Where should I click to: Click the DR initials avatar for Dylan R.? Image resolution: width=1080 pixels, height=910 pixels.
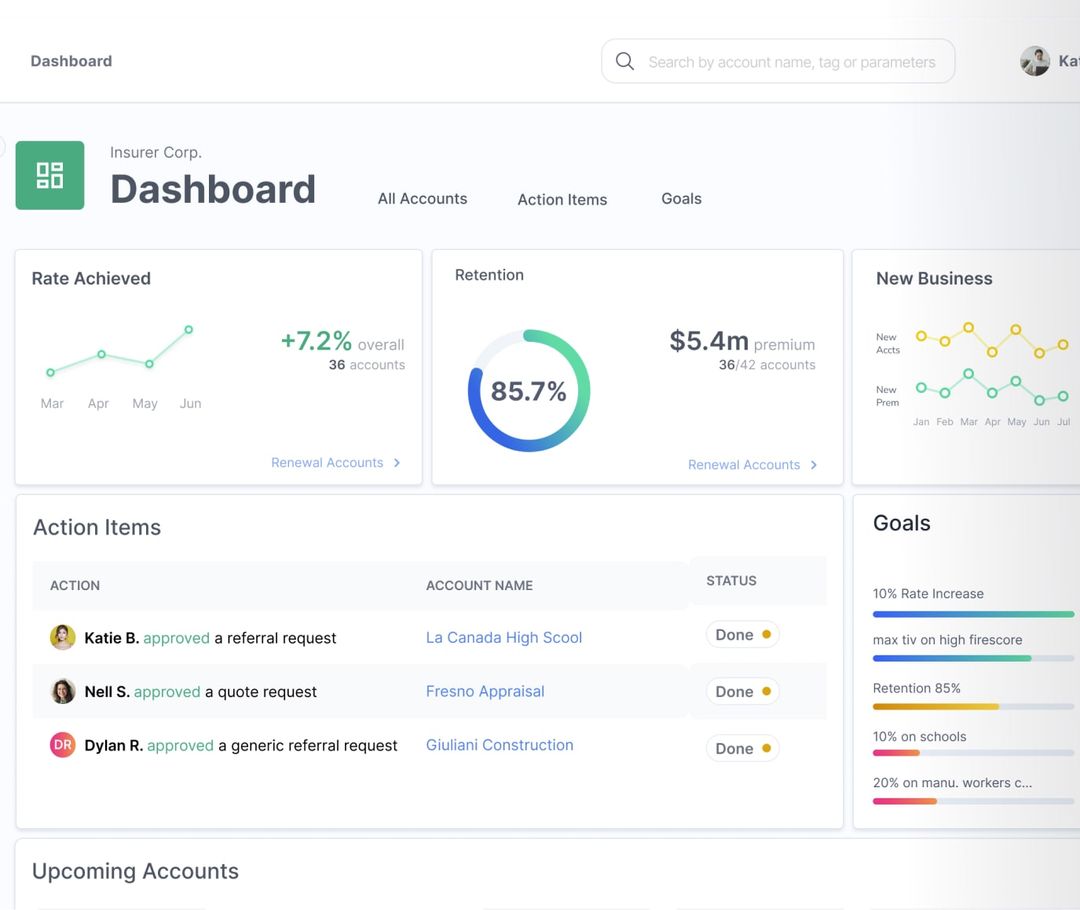[x=63, y=745]
